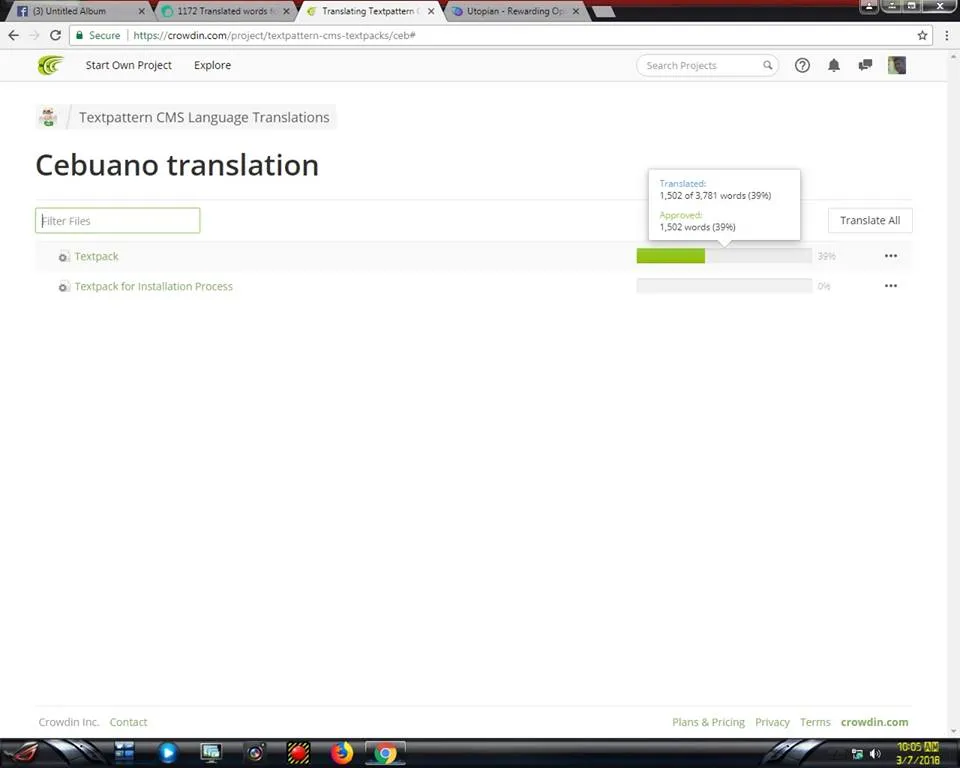The image size is (960, 768).
Task: Click the 39% percentage text
Action: tap(827, 256)
